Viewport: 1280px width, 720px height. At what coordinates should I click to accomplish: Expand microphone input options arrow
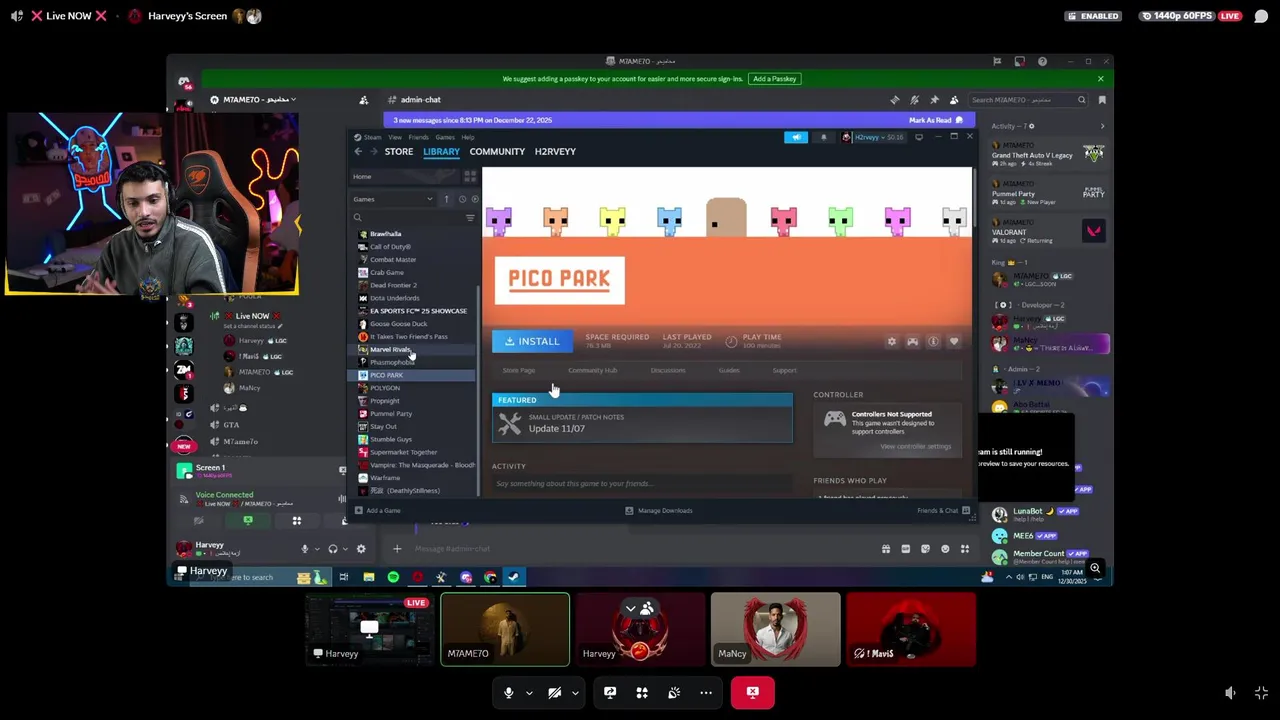point(529,692)
